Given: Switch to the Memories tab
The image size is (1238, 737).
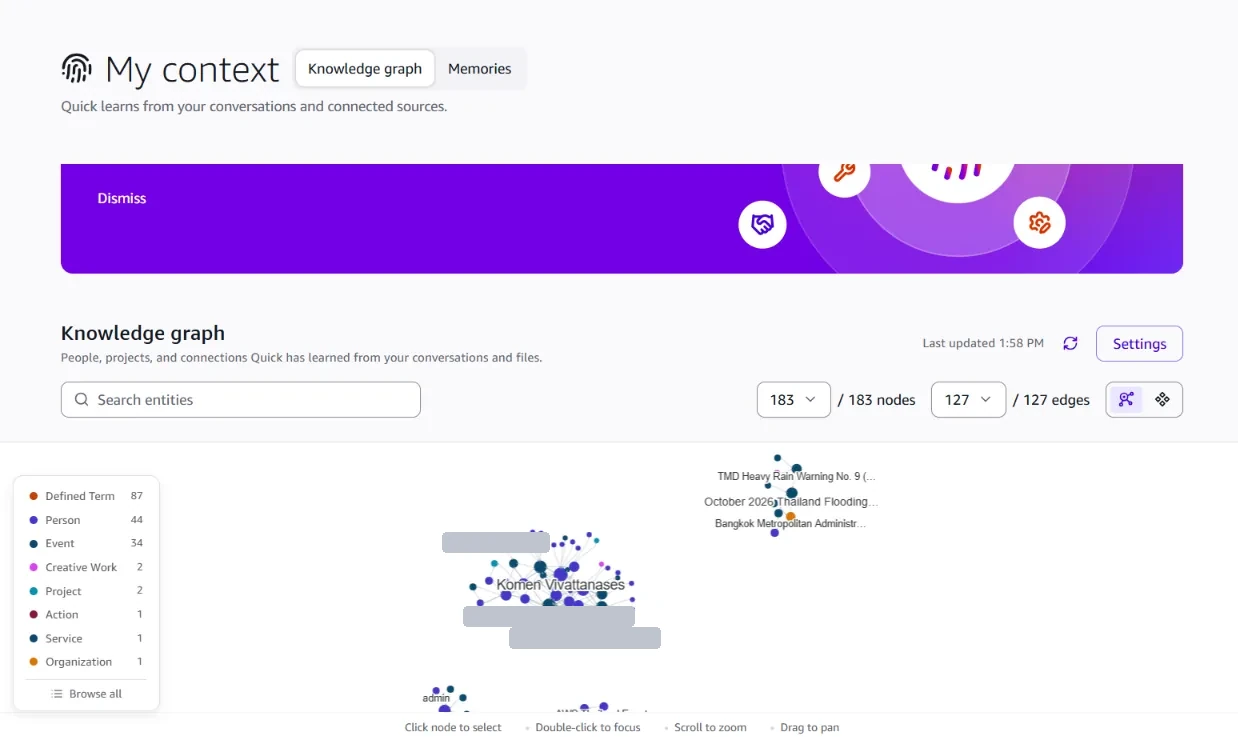Looking at the screenshot, I should click(480, 69).
